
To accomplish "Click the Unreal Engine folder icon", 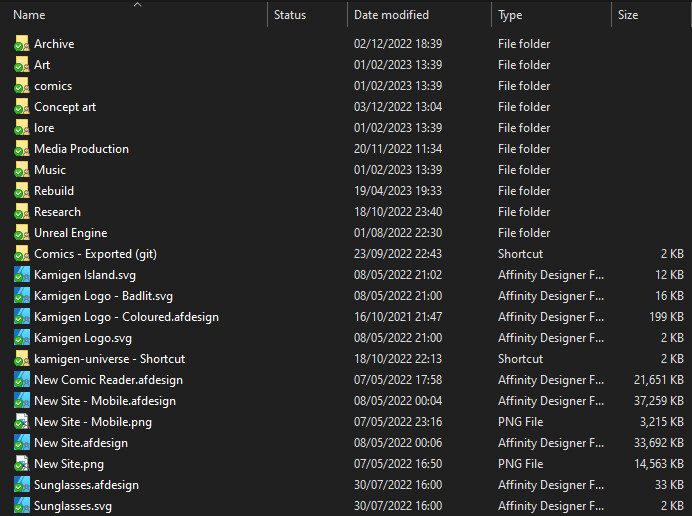I will tap(22, 233).
